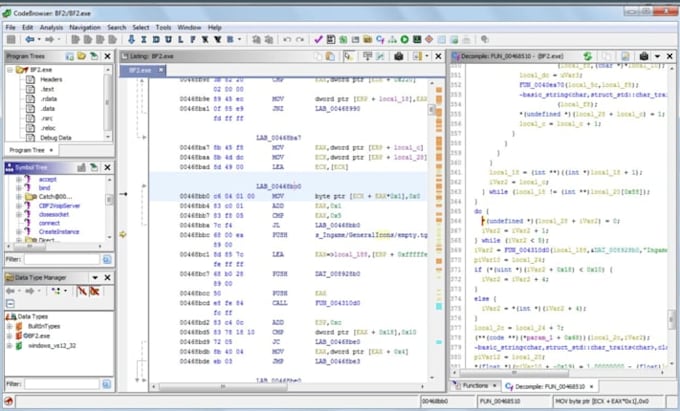Open the Decompile panel menu dropdown arrow
The image size is (680, 411).
pos(657,56)
